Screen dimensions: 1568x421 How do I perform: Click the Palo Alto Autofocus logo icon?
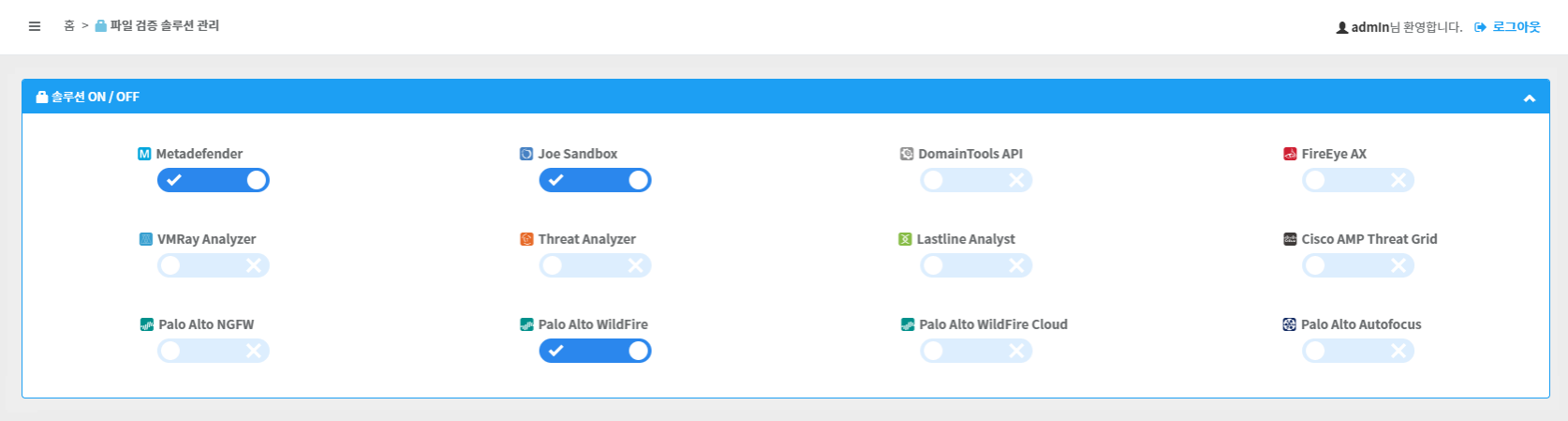coord(1290,324)
